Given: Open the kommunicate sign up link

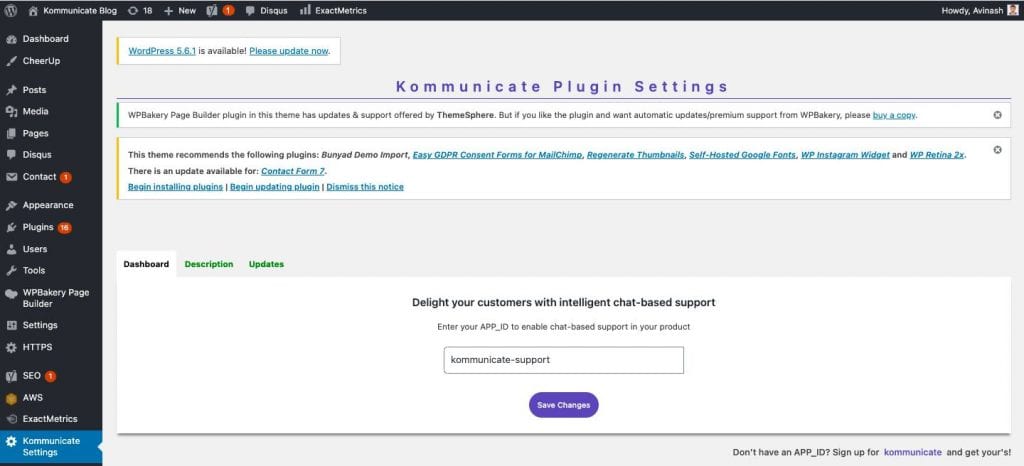Looking at the screenshot, I should point(913,452).
